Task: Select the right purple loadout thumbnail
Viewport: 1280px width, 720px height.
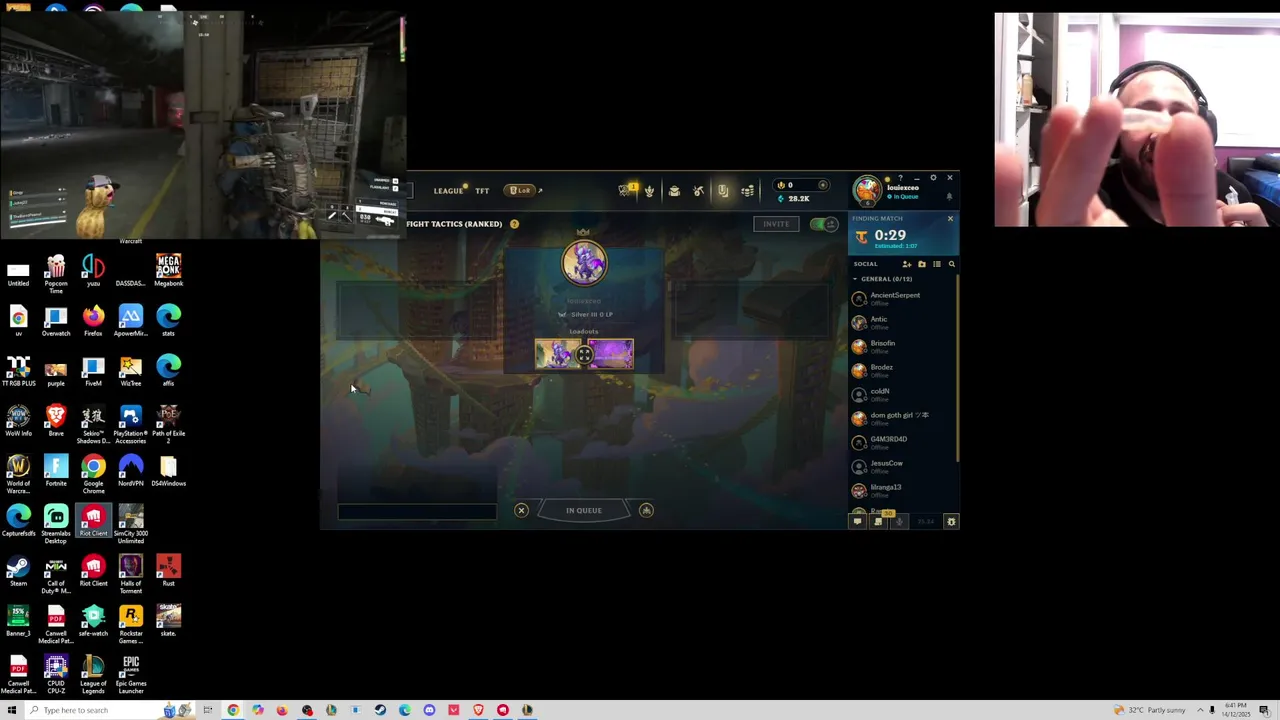Action: [x=611, y=354]
